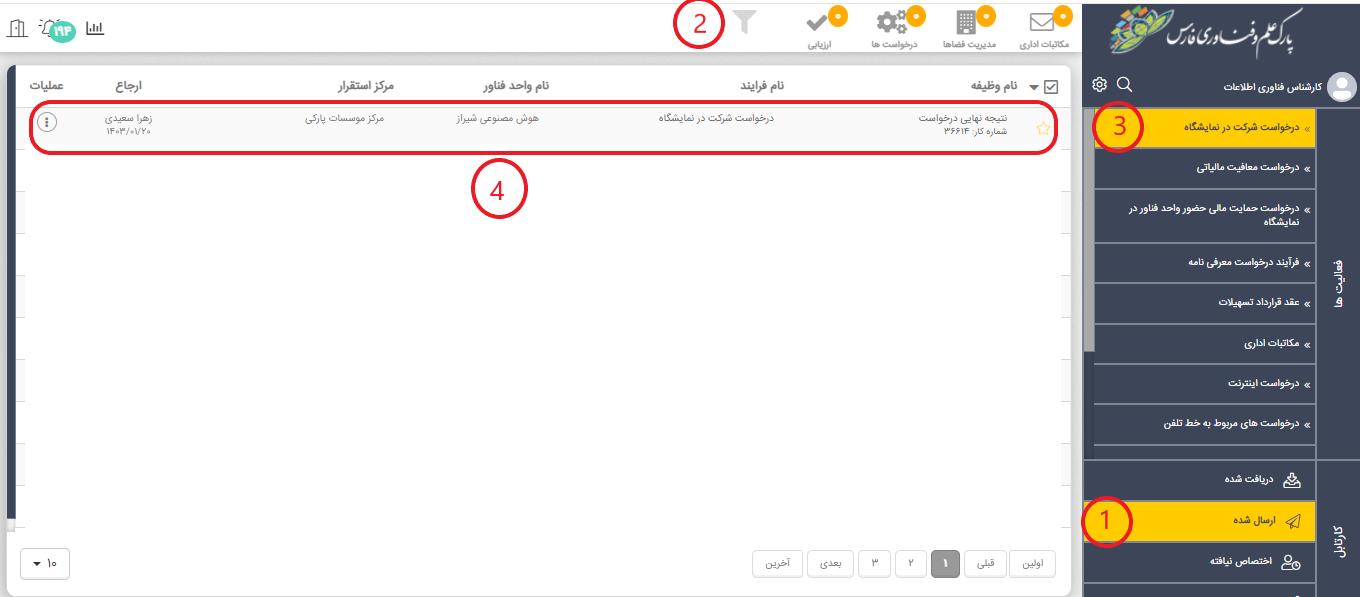Open the notifications bell icon
Viewport: 1360px width, 597px height.
pyautogui.click(x=49, y=27)
